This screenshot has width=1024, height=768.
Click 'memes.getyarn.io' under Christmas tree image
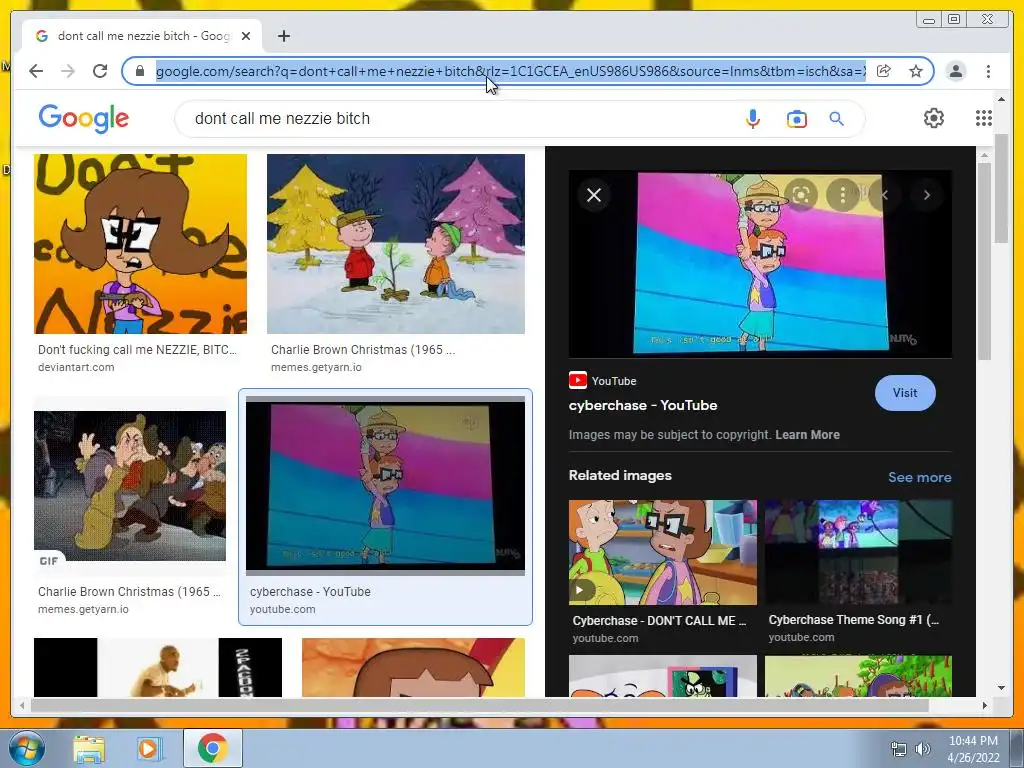(x=316, y=367)
